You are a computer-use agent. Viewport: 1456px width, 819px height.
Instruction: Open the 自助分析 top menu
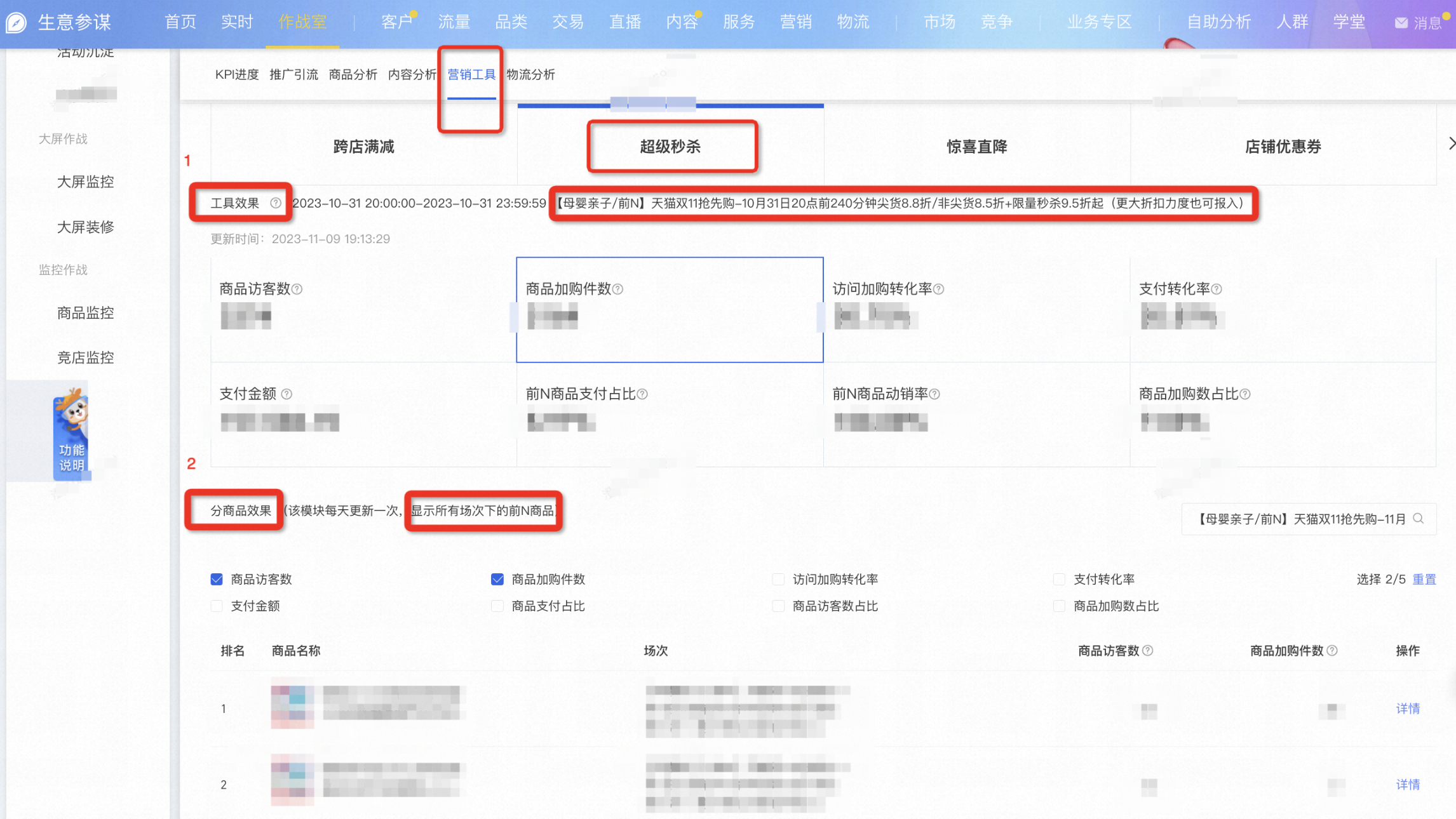pyautogui.click(x=1219, y=22)
